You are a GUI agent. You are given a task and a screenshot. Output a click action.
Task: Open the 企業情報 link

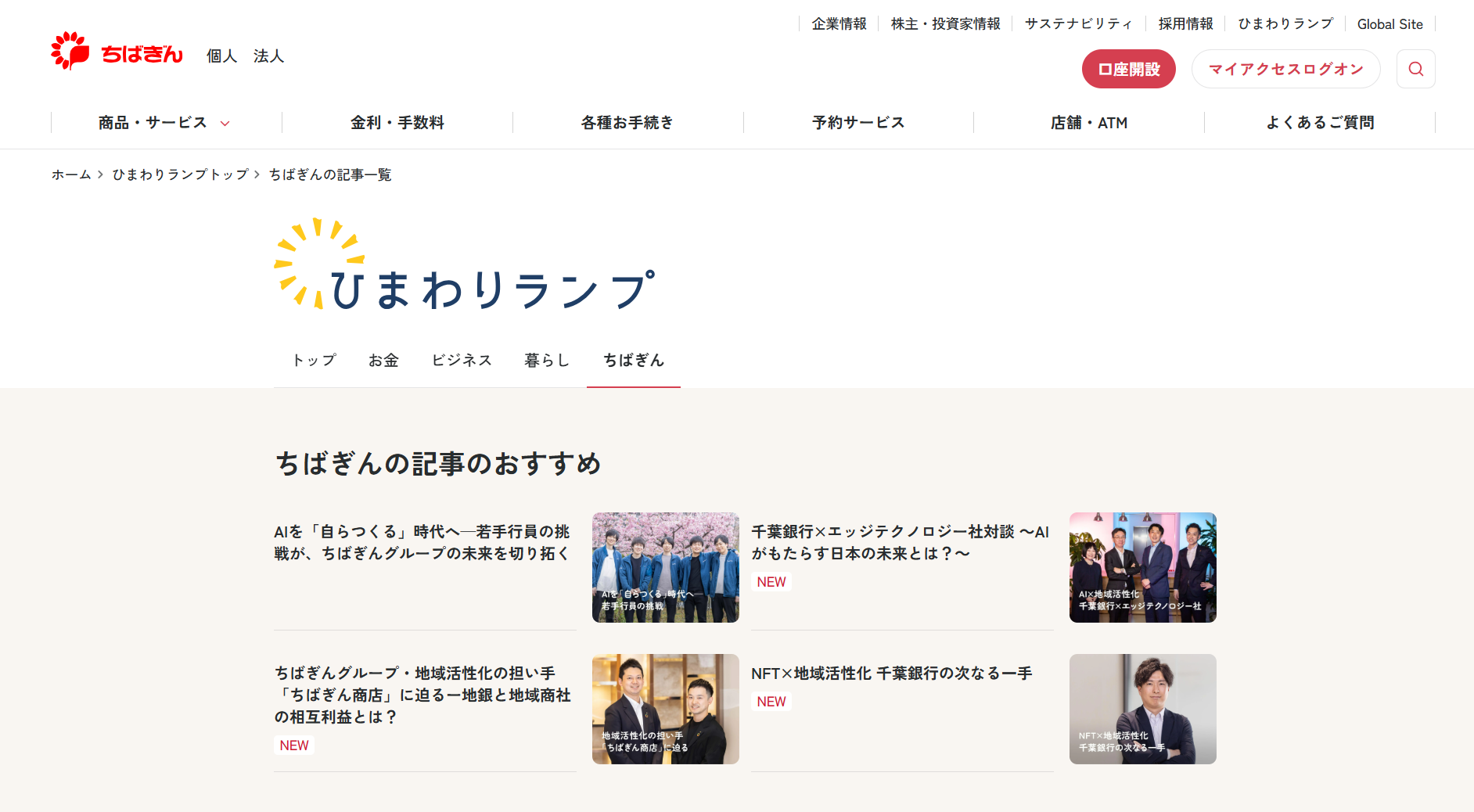[x=839, y=24]
